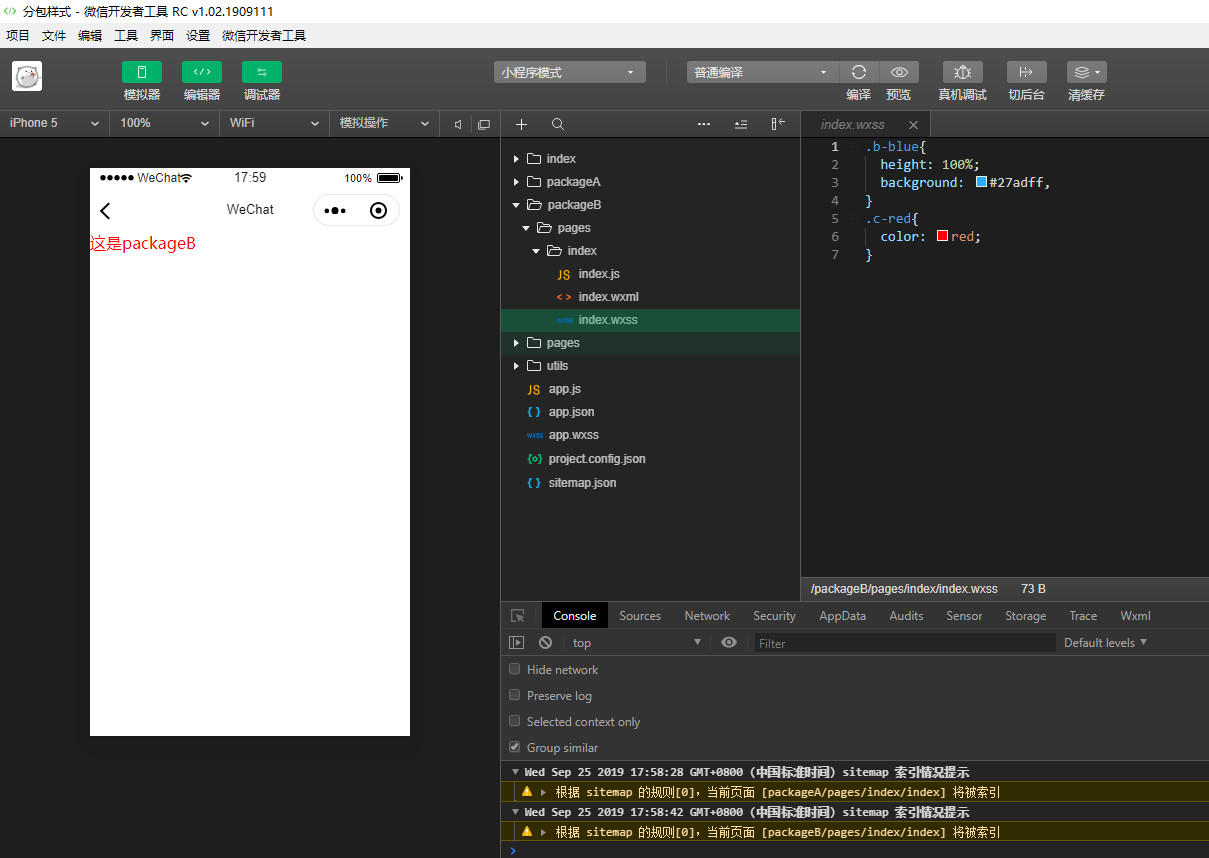Enable the Hide network checkbox
This screenshot has width=1209, height=858.
pyautogui.click(x=515, y=669)
